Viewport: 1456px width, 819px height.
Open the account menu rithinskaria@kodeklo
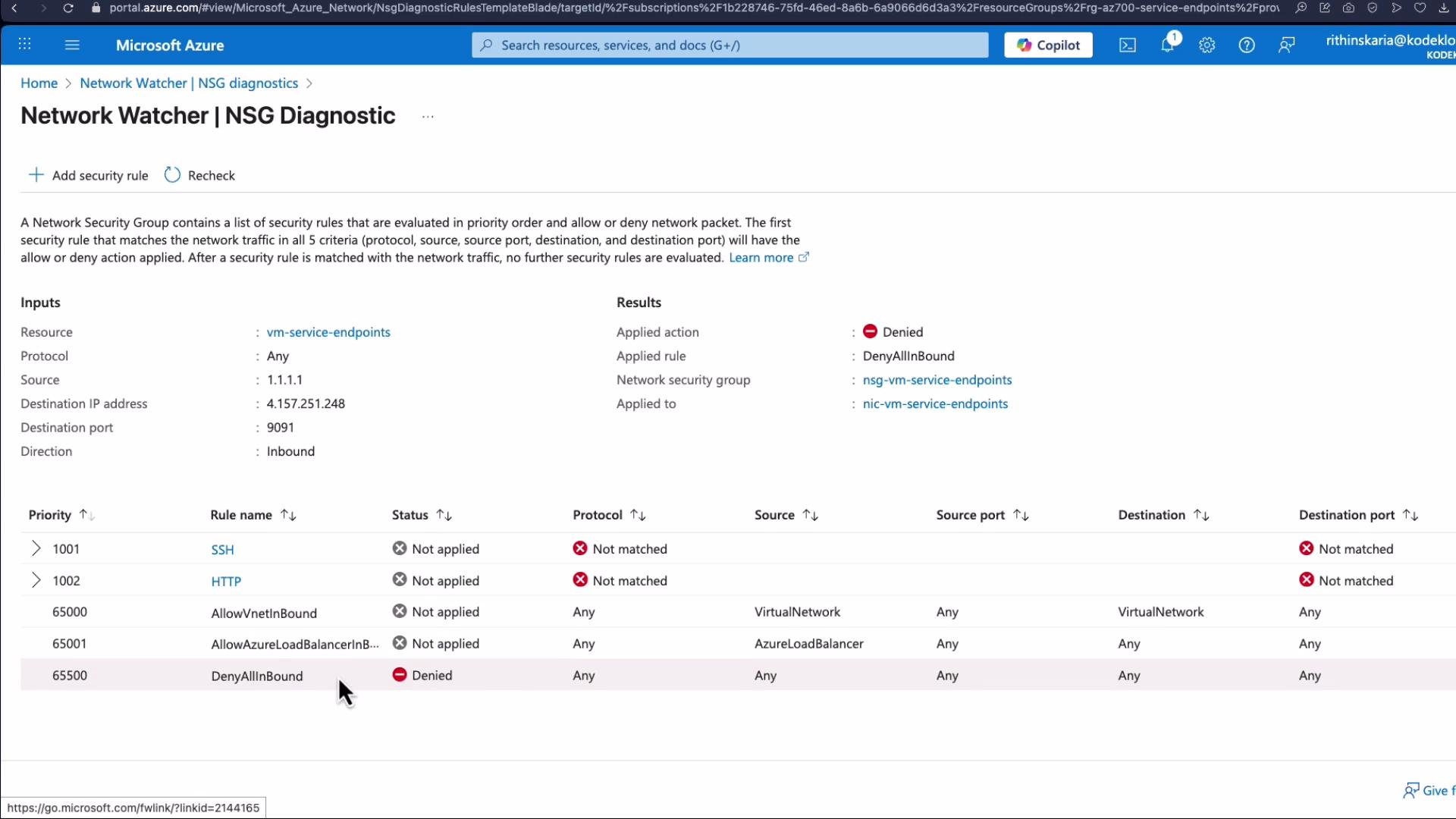pos(1390,45)
